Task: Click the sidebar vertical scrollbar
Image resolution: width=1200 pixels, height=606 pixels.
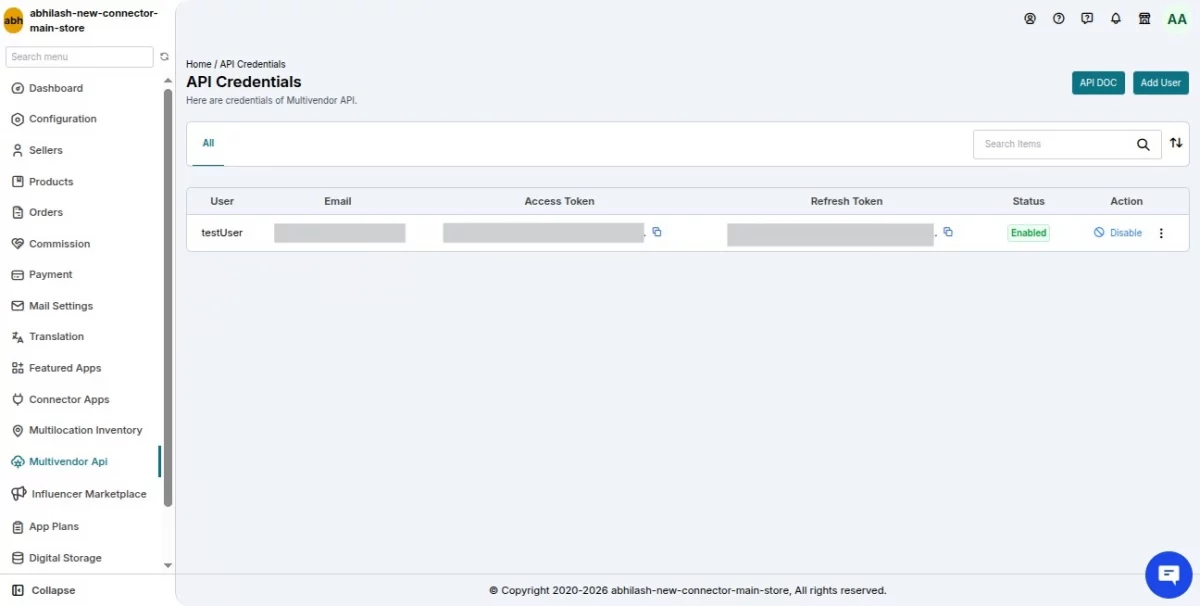Action: pos(168,300)
